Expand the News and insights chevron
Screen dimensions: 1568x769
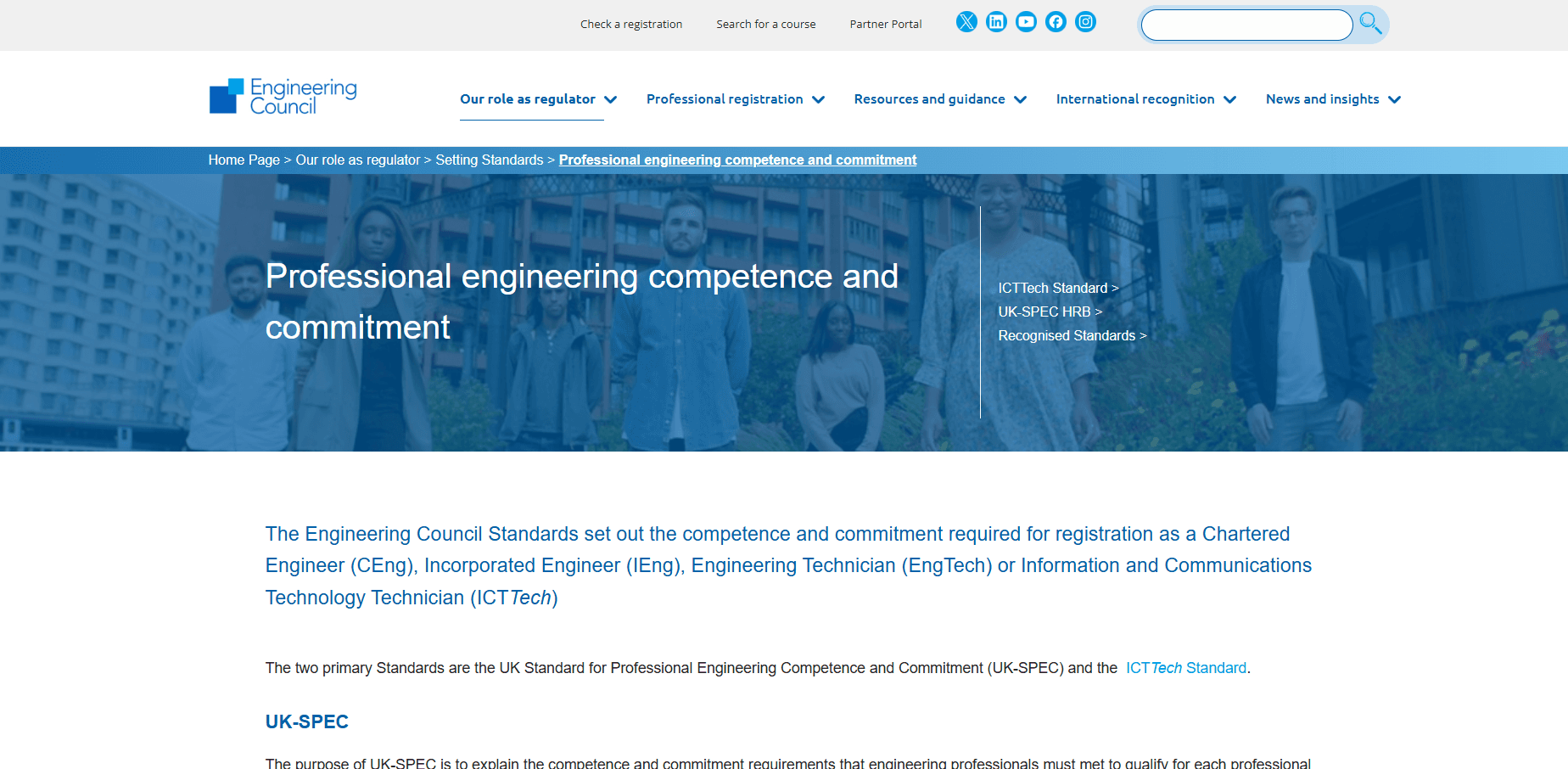coord(1394,99)
